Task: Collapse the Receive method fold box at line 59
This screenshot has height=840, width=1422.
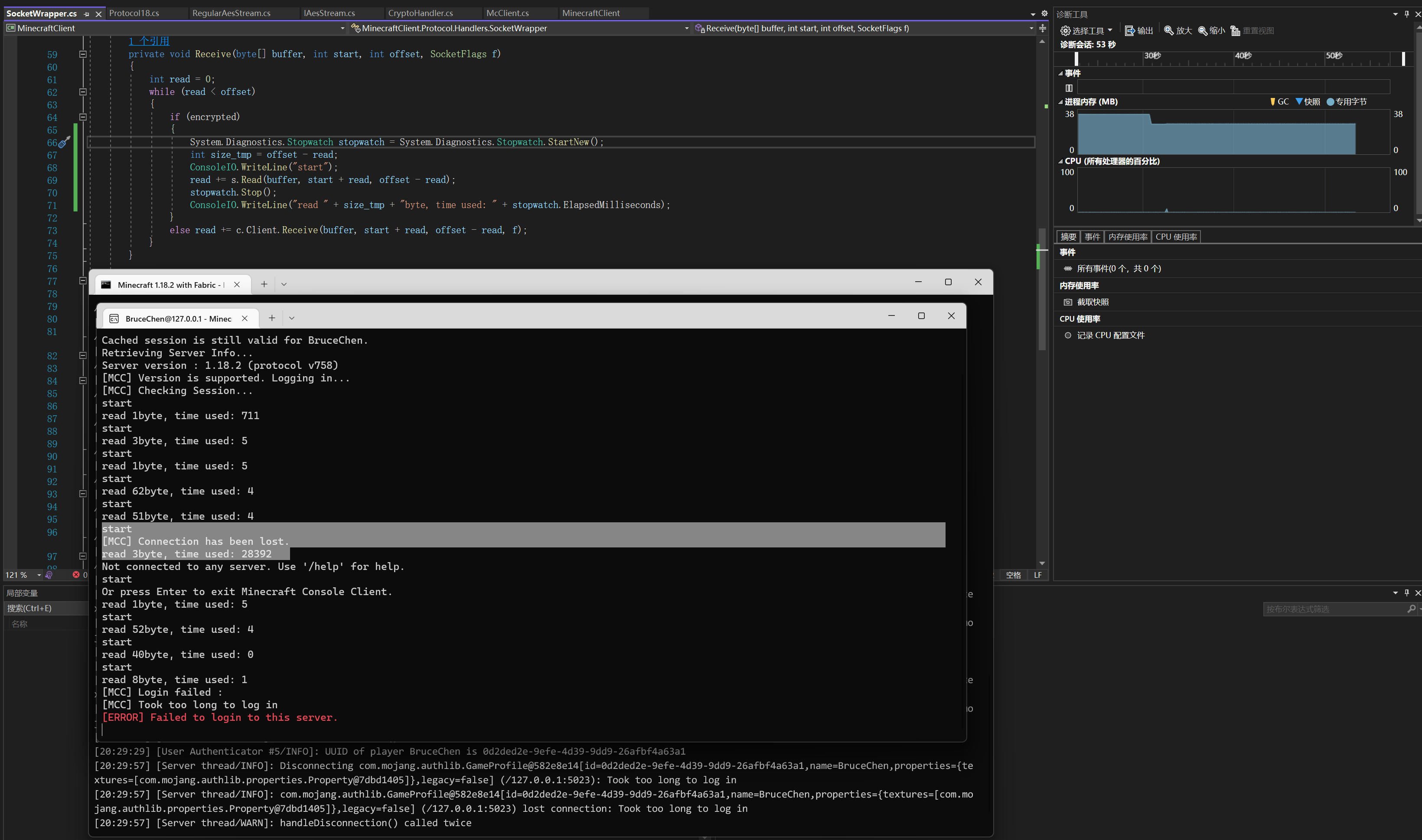Action: pos(83,54)
